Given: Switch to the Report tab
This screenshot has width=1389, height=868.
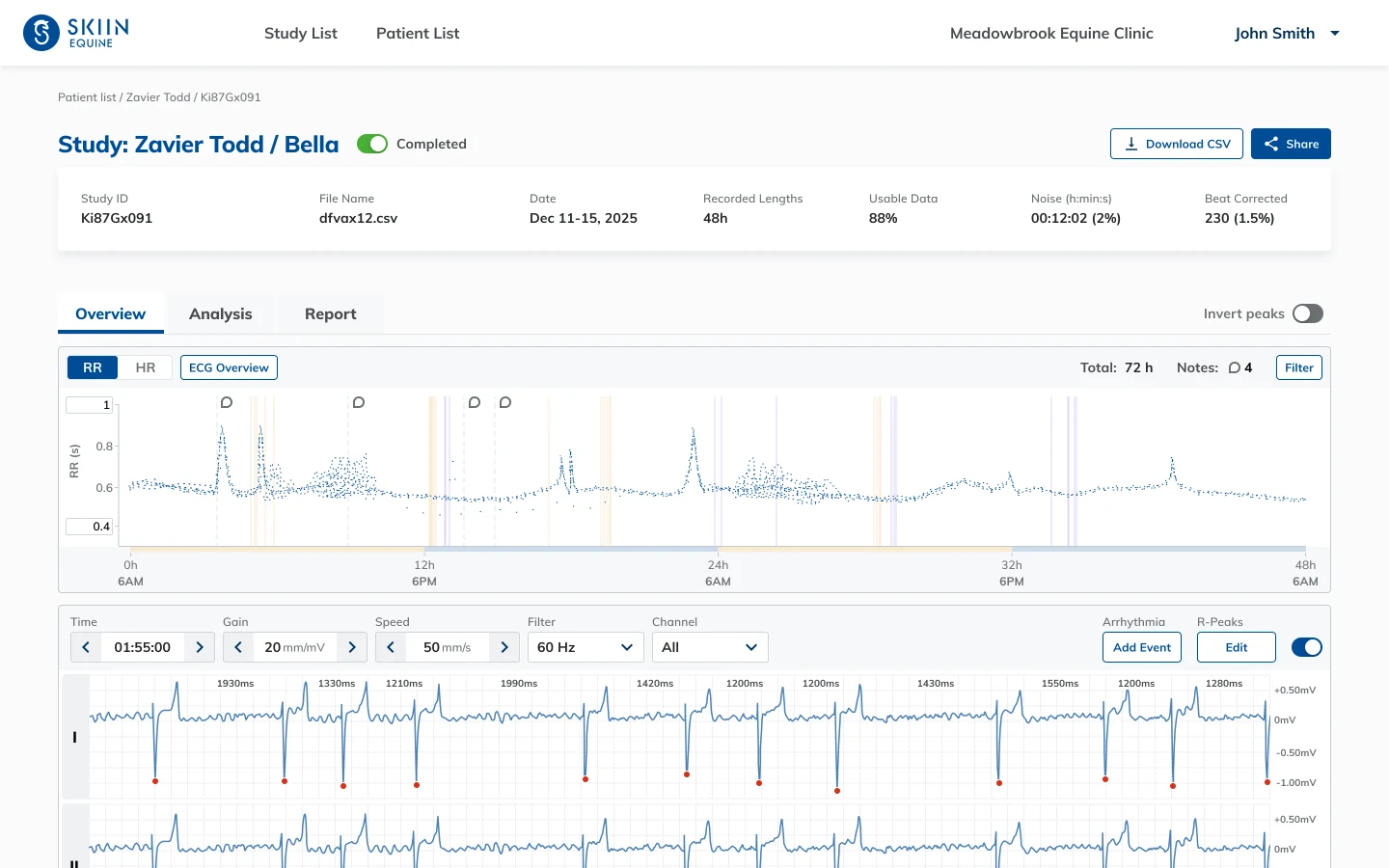Looking at the screenshot, I should coord(331,313).
